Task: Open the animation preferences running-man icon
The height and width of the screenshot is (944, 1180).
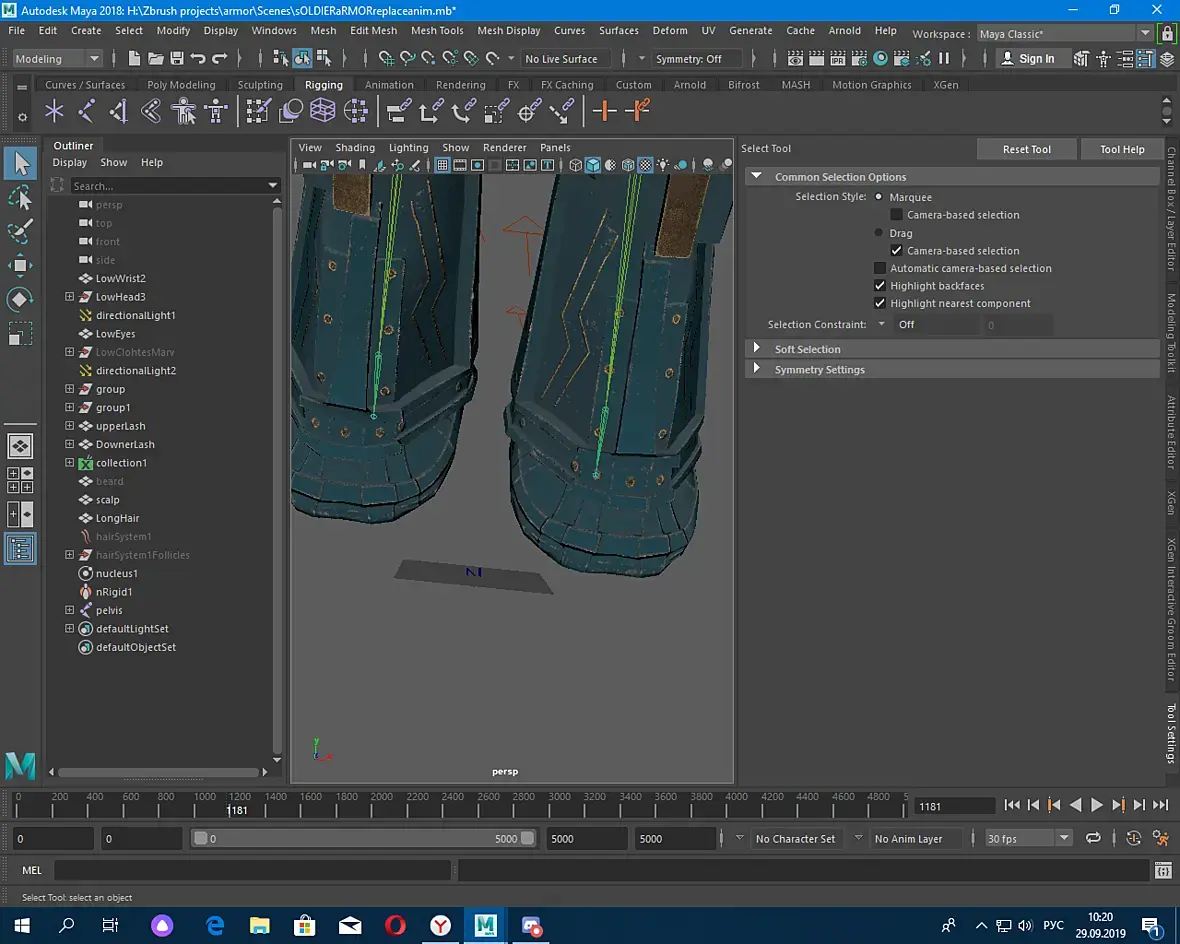Action: [1160, 839]
